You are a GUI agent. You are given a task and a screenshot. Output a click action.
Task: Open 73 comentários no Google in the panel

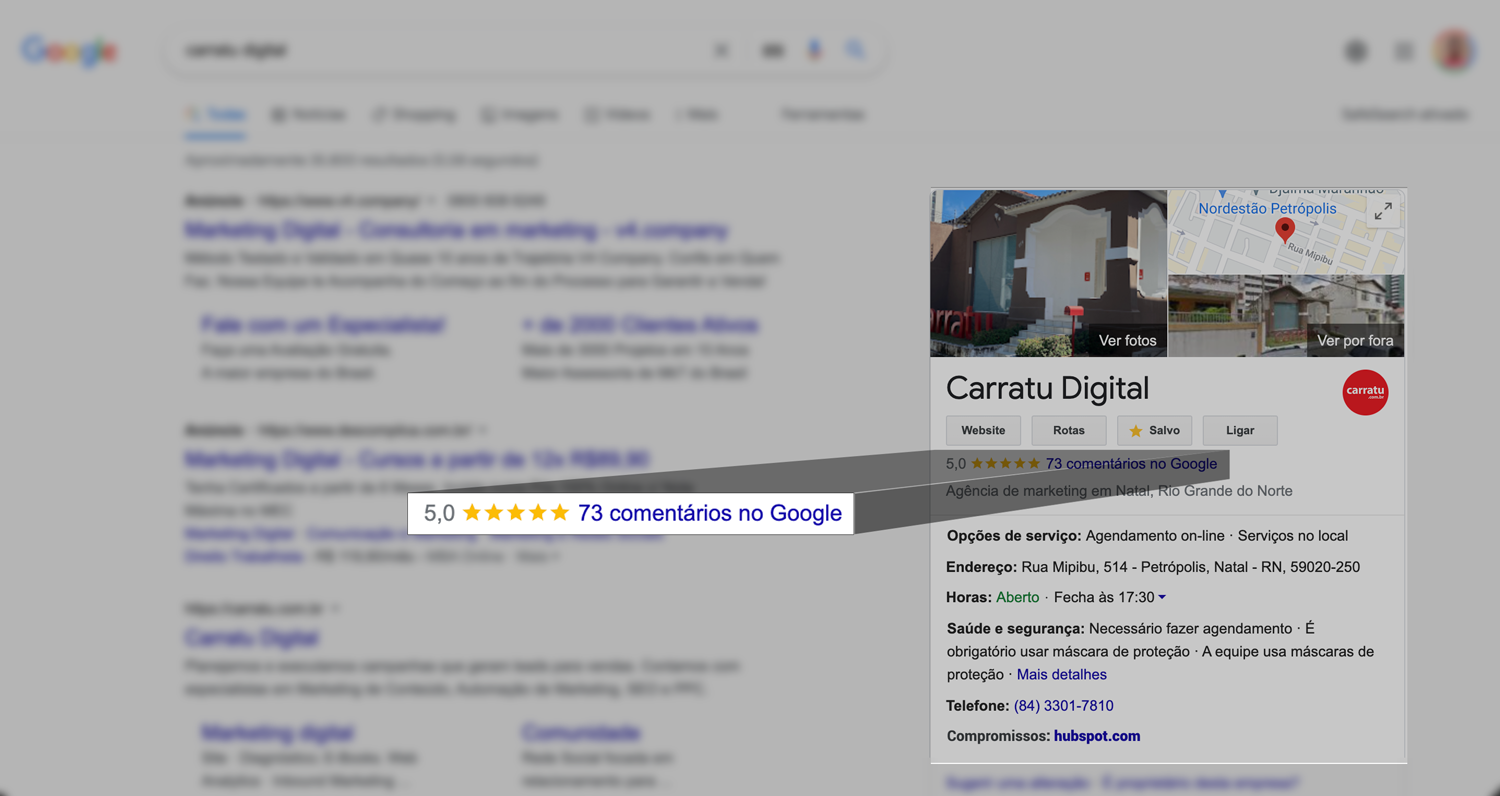1131,464
